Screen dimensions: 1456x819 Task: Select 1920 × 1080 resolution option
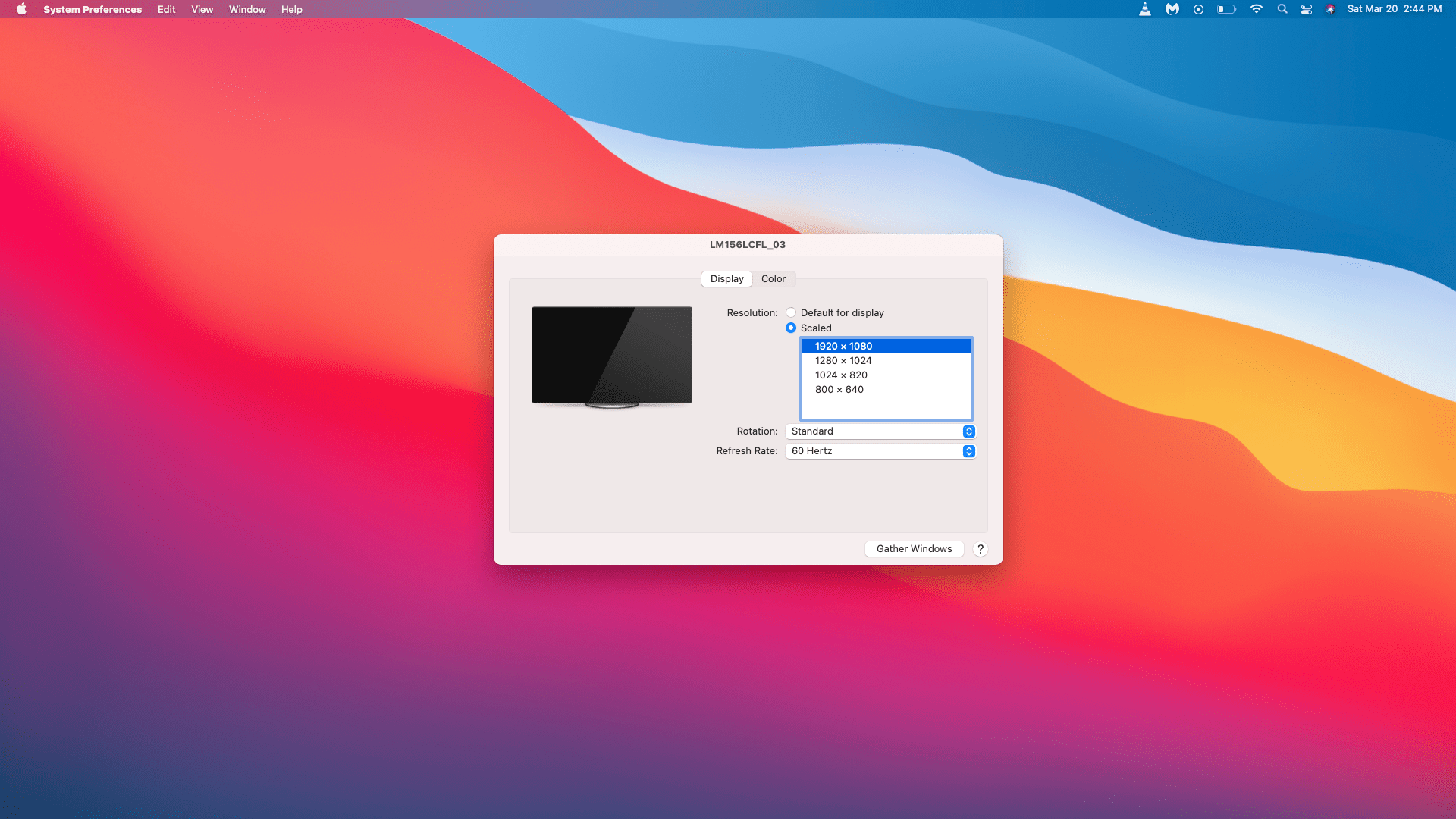click(884, 345)
